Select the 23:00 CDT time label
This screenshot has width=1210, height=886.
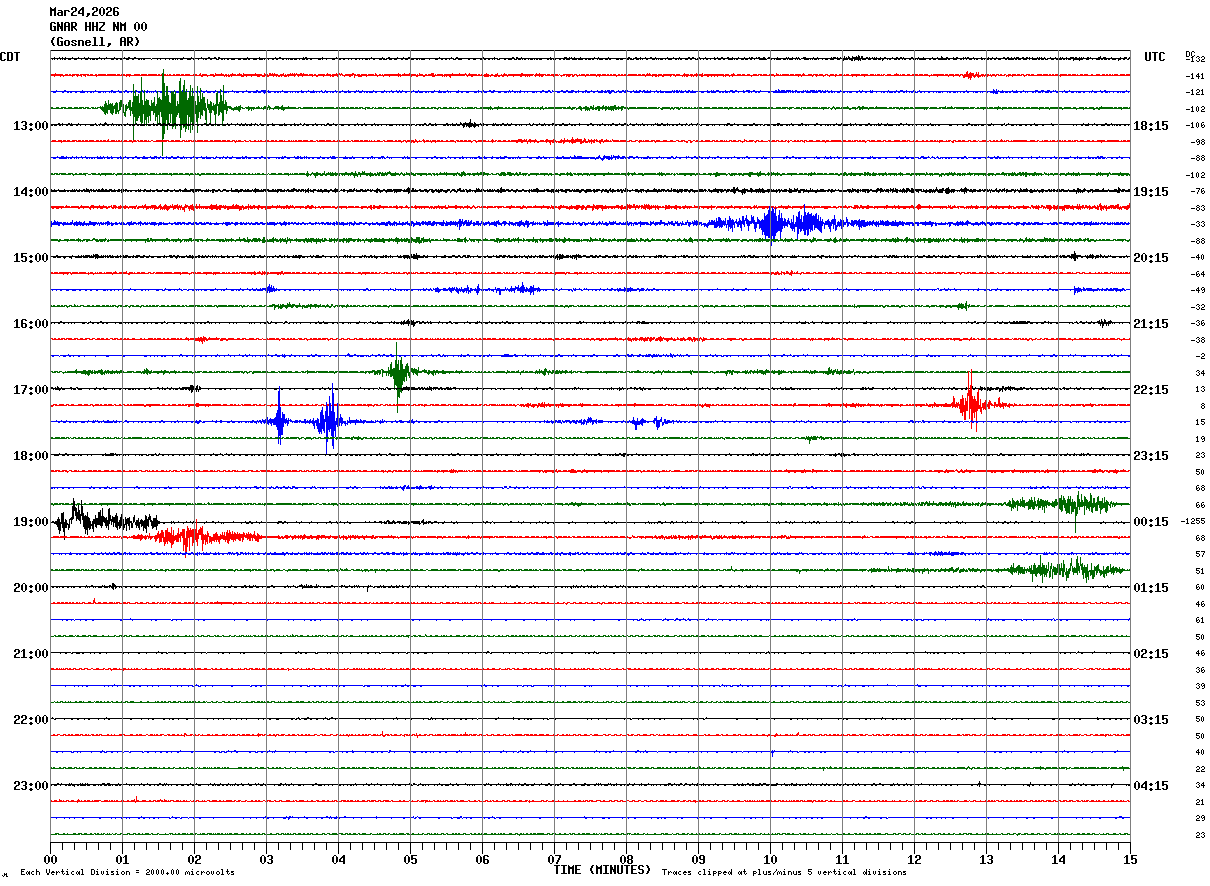30,786
